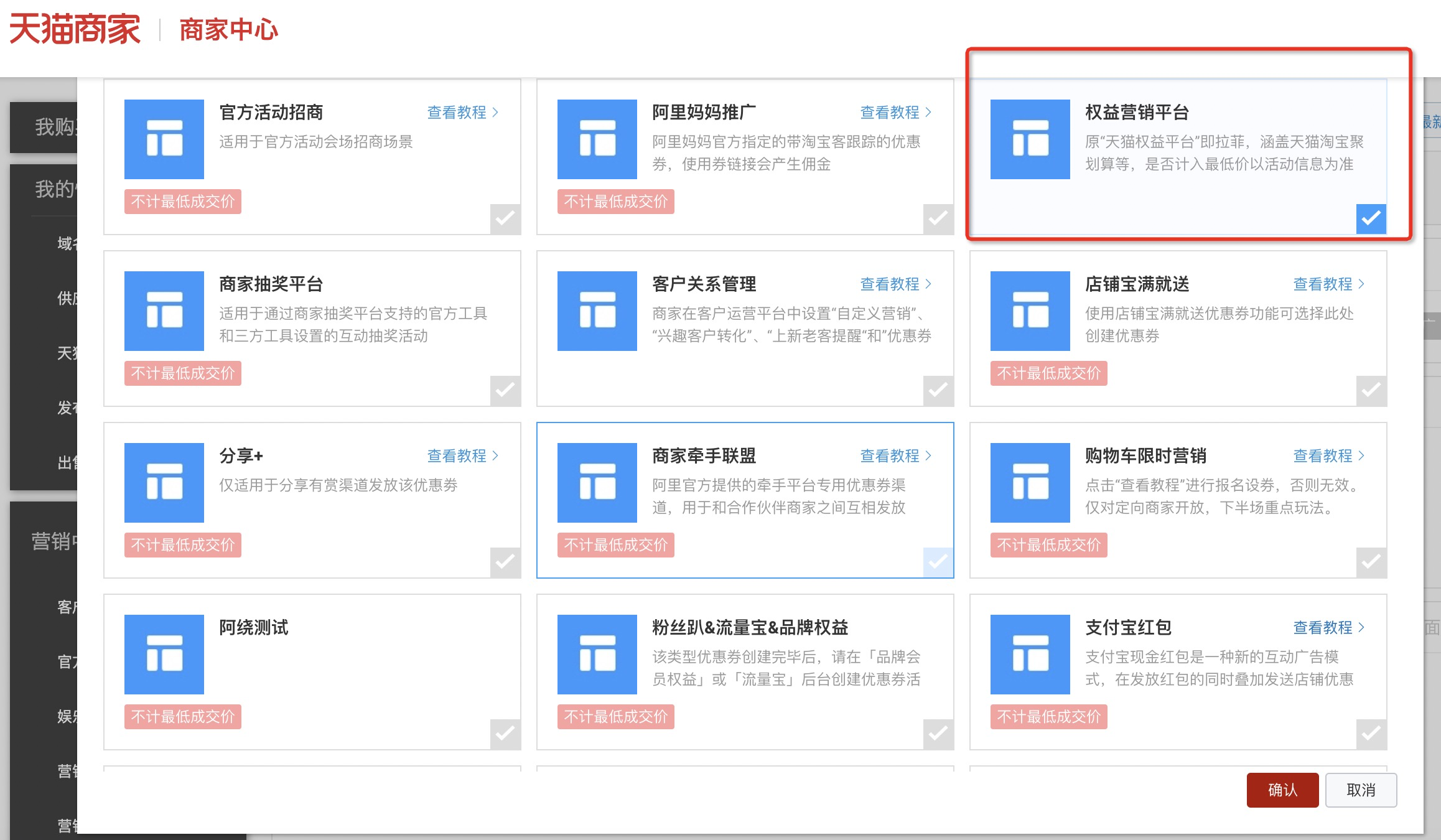Select the 粉丝趴&流量宝&品牌权益 title
This screenshot has height=840, width=1441.
click(x=750, y=628)
